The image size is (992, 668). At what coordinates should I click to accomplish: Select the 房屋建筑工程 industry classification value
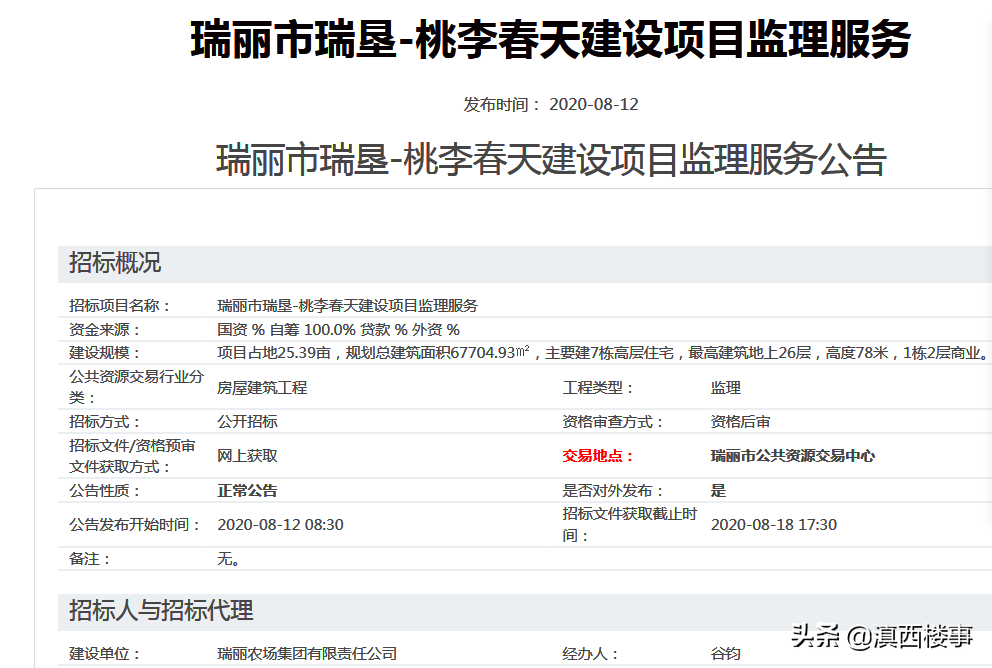click(262, 388)
